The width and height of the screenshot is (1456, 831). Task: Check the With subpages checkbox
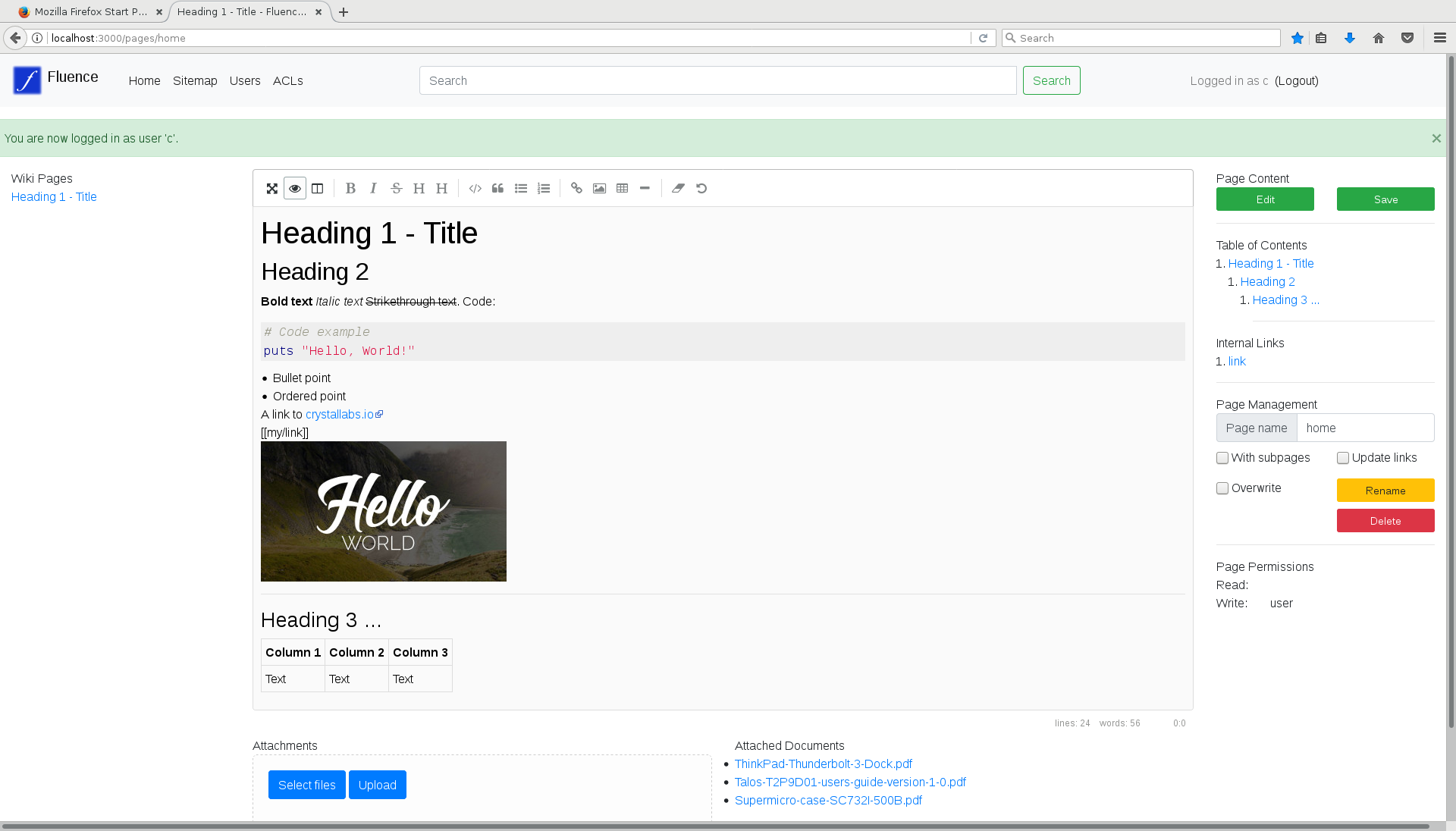1222,458
